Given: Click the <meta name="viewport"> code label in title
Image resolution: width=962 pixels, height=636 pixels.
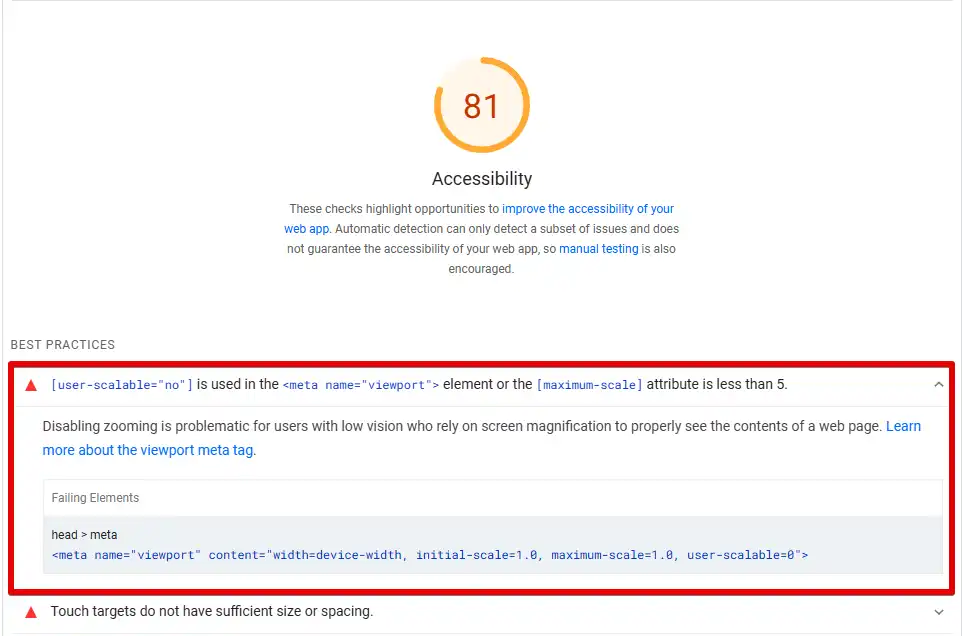Looking at the screenshot, I should click(361, 385).
